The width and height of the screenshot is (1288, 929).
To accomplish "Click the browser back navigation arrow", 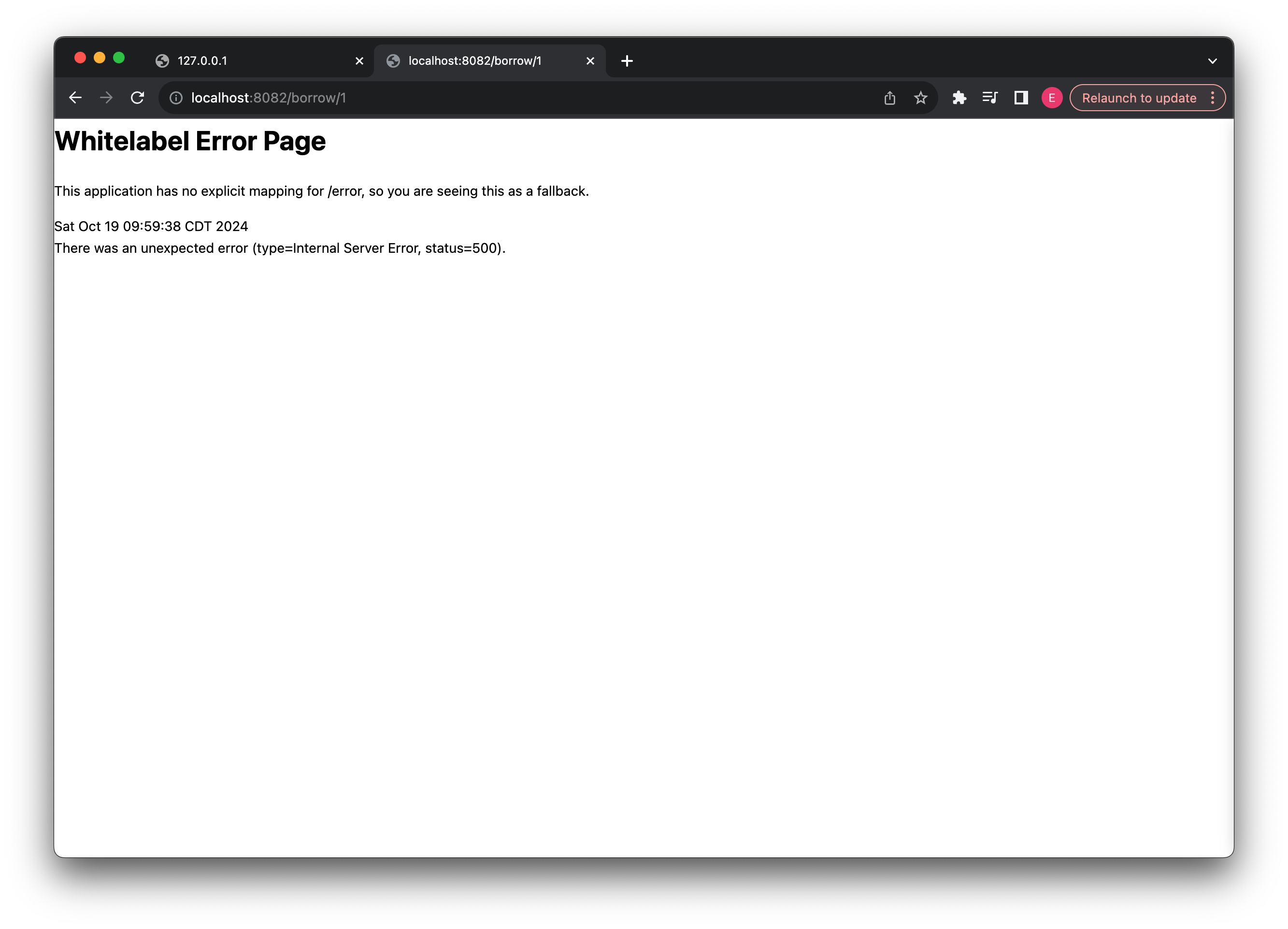I will coord(76,97).
